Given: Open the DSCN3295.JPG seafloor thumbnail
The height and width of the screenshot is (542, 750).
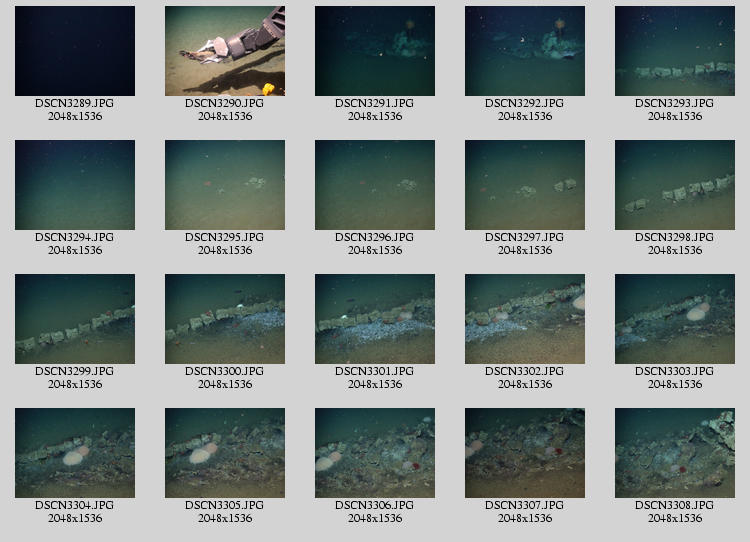Looking at the screenshot, I should [225, 185].
